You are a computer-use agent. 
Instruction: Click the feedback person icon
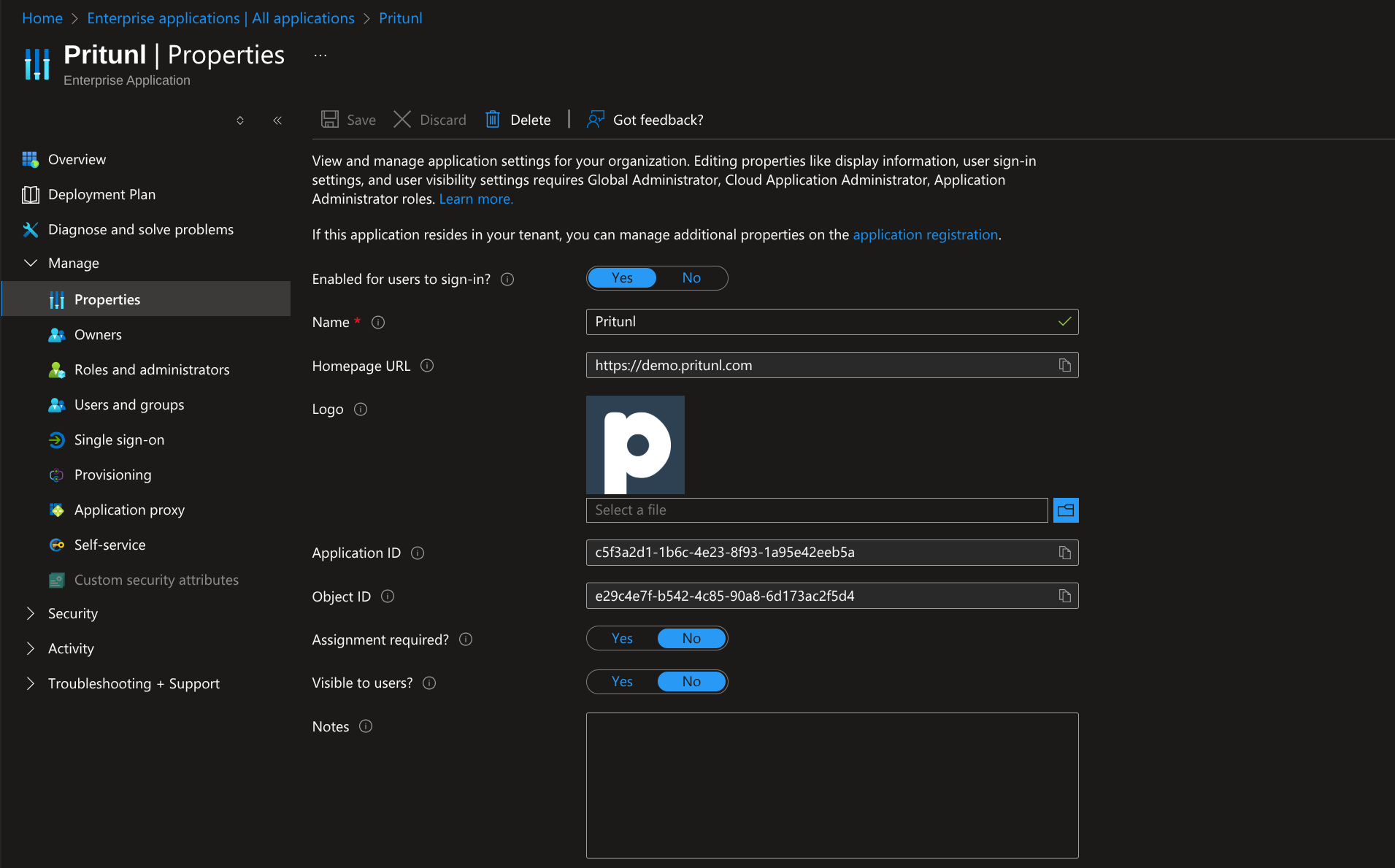coord(596,120)
